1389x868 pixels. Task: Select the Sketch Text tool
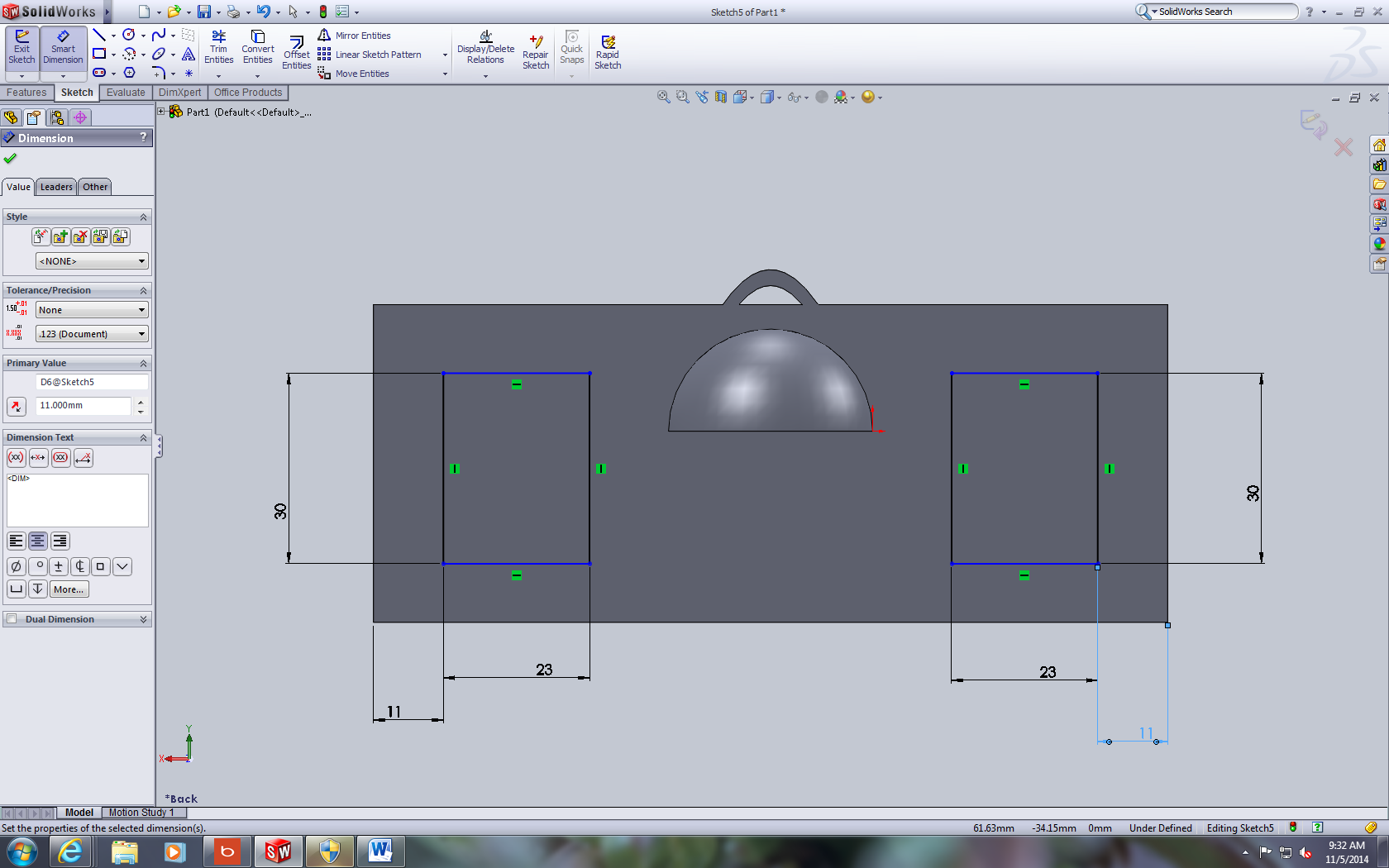point(189,54)
